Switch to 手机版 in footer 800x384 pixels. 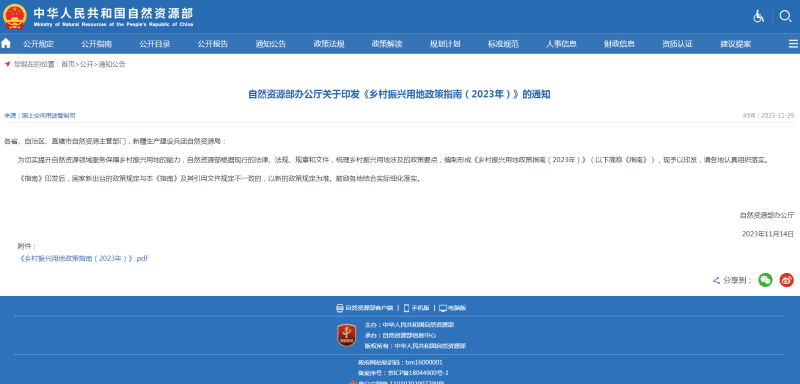416,308
